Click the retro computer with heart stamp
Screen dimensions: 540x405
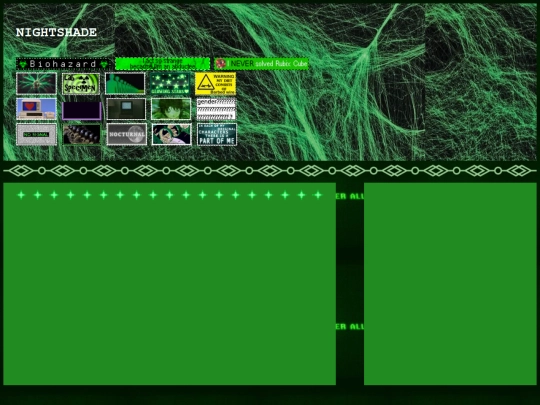pos(36,109)
